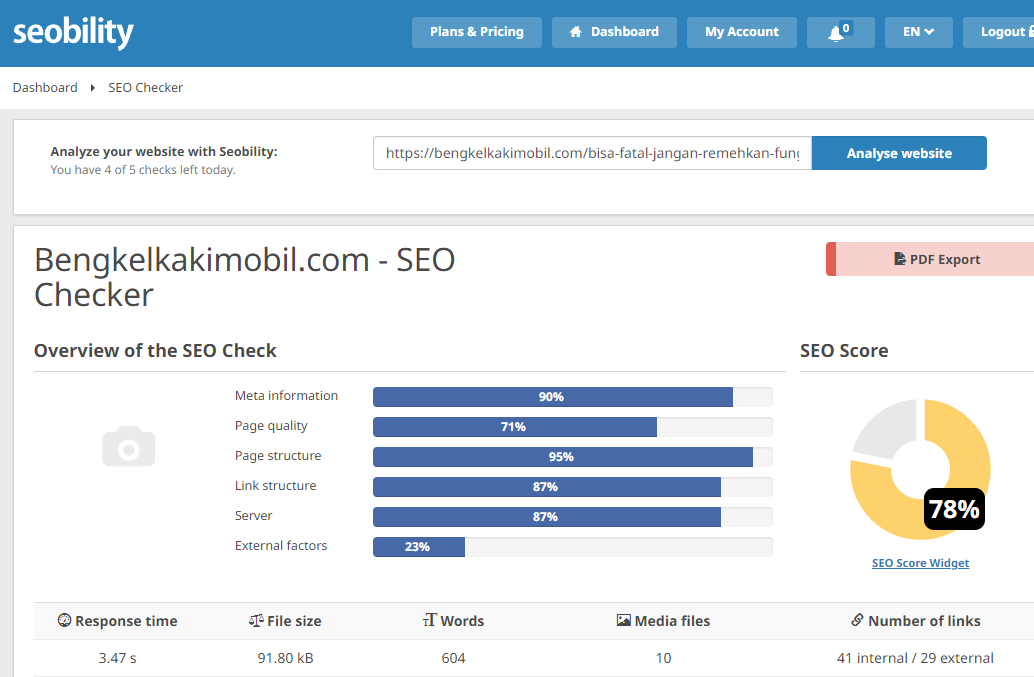Go to Dashboard in top navigation

point(614,32)
